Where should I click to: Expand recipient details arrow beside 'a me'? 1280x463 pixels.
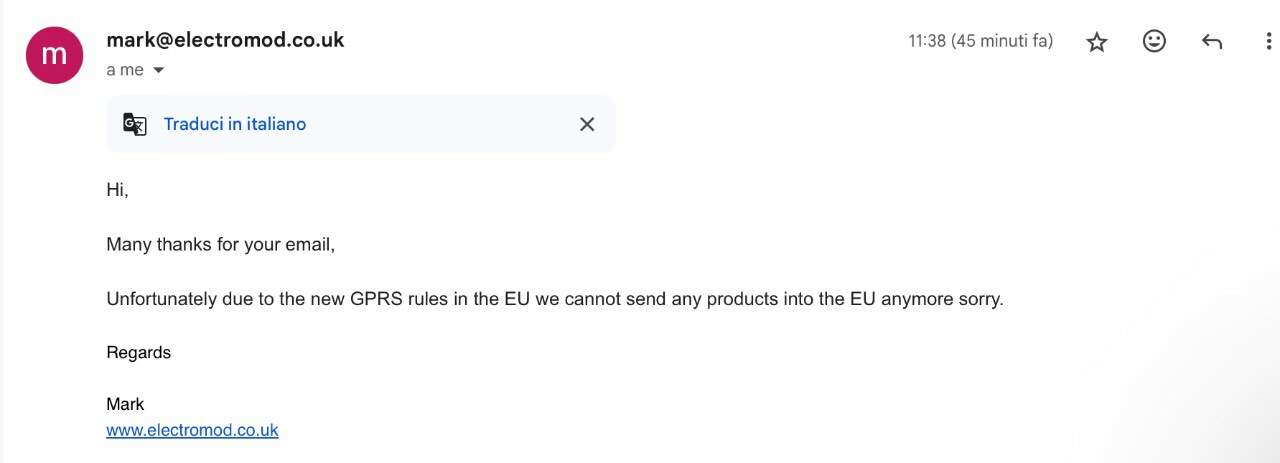[158, 70]
